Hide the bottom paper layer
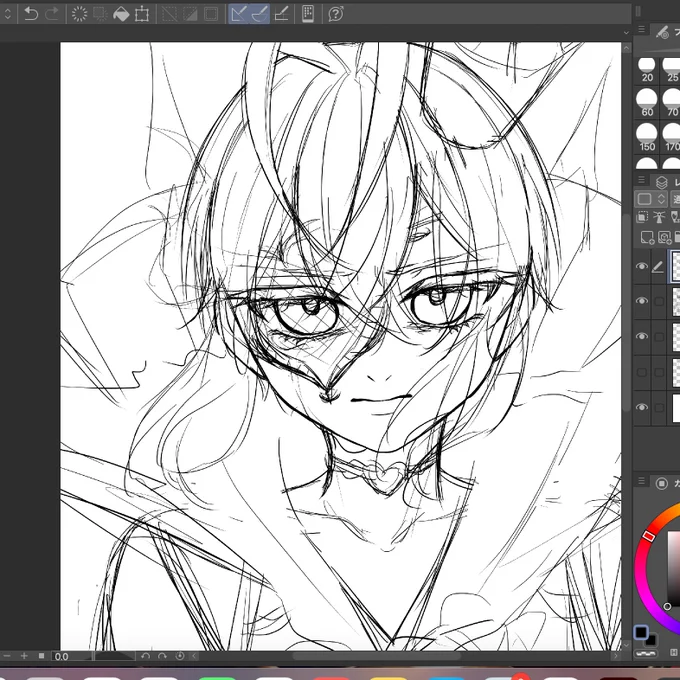 pos(642,407)
